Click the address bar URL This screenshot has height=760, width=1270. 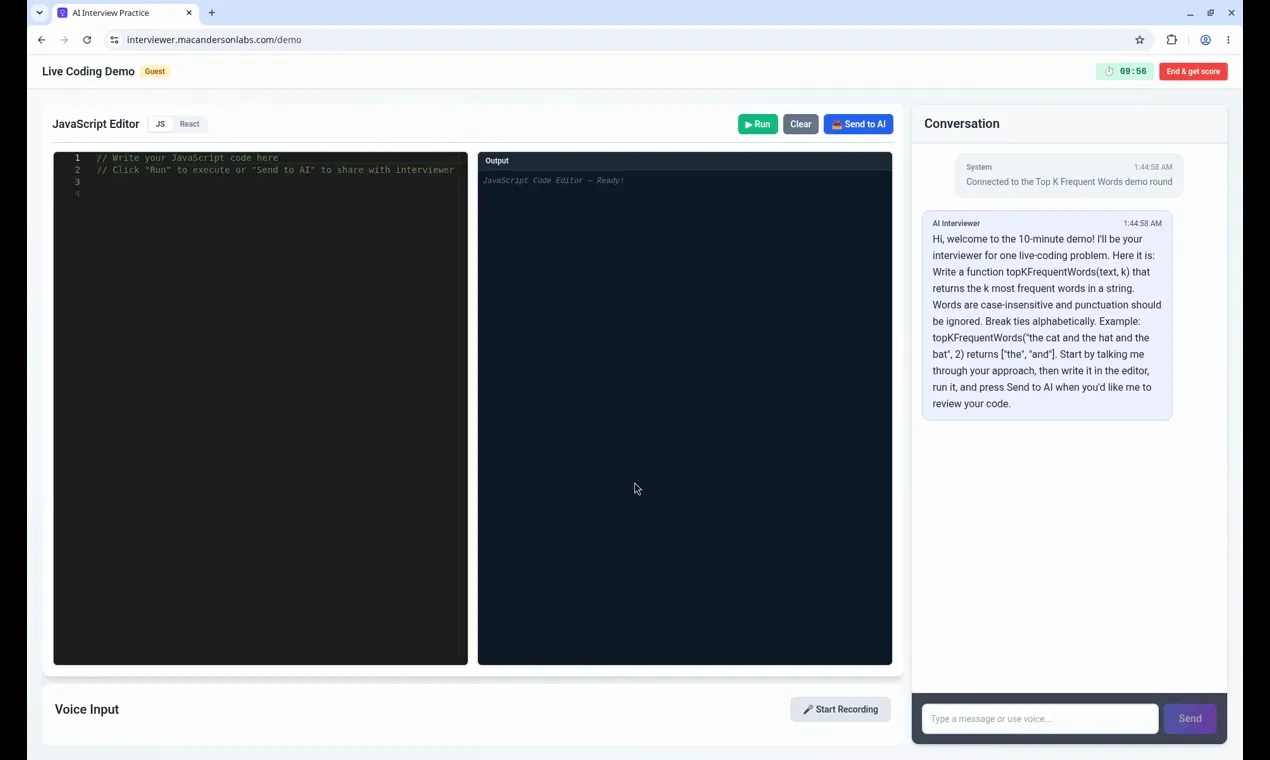coord(214,40)
